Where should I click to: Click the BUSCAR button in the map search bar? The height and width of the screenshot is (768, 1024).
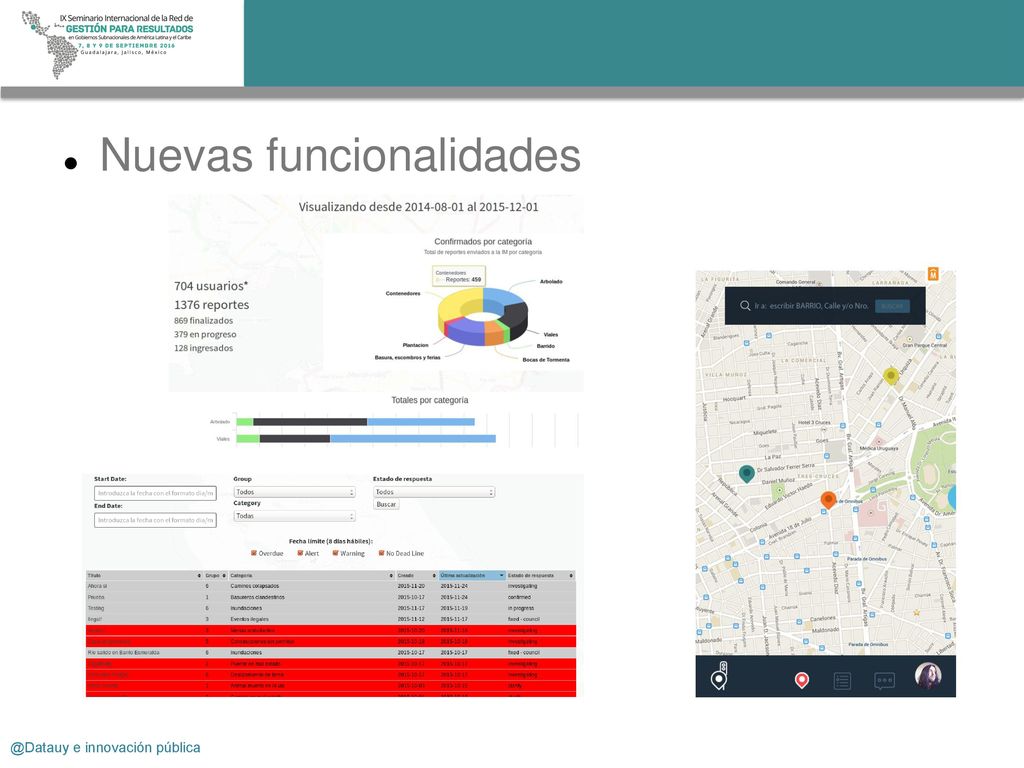point(892,306)
